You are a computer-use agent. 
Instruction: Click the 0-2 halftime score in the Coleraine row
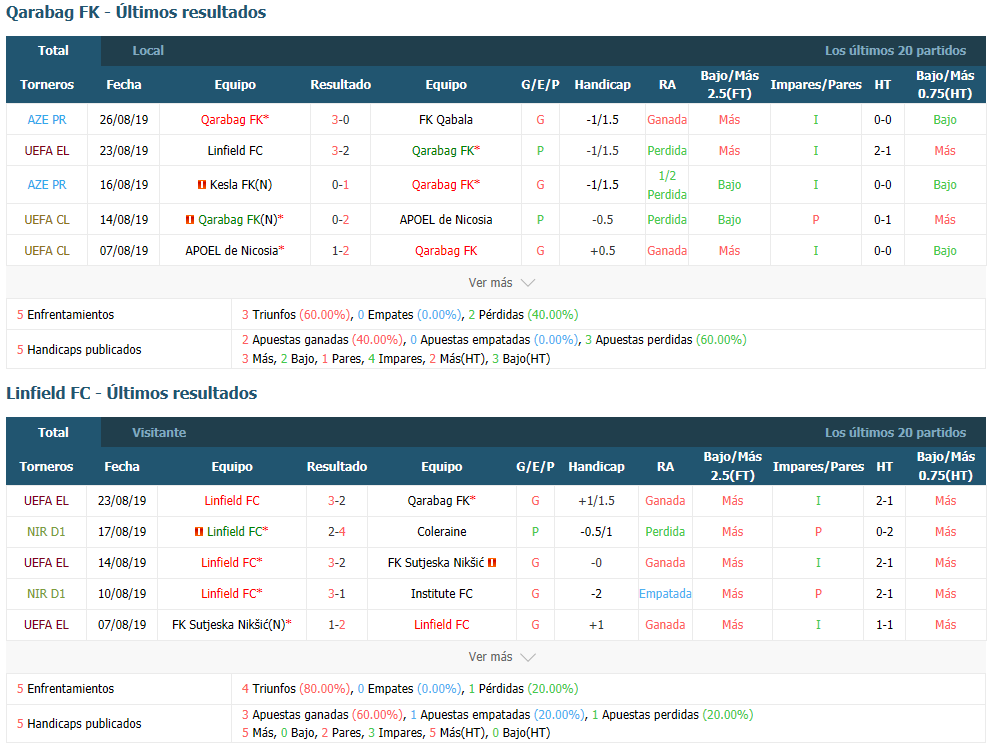(x=884, y=532)
